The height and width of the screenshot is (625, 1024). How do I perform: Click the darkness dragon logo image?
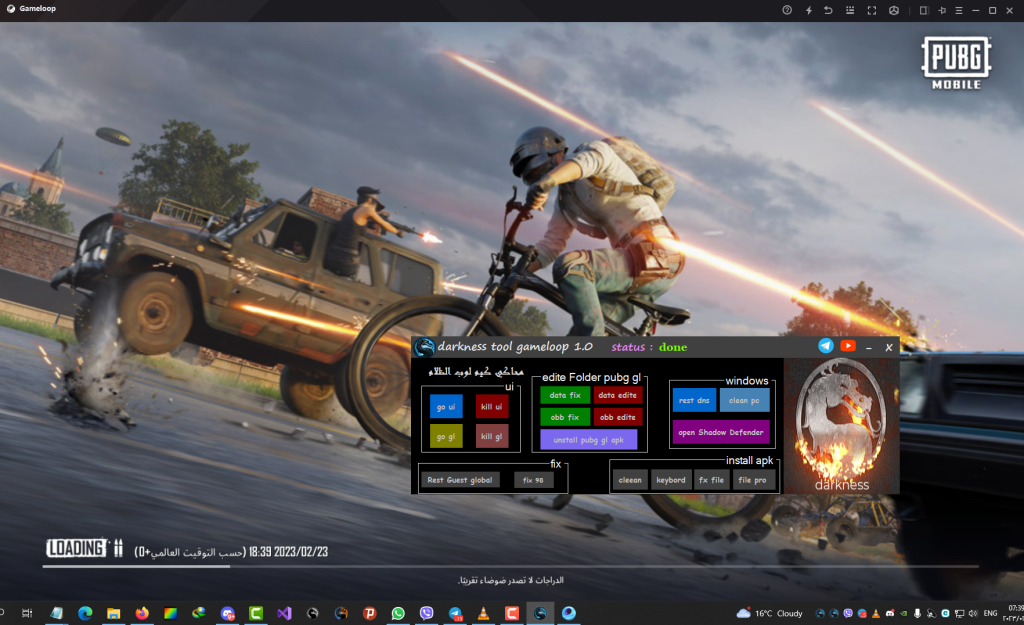click(x=842, y=425)
